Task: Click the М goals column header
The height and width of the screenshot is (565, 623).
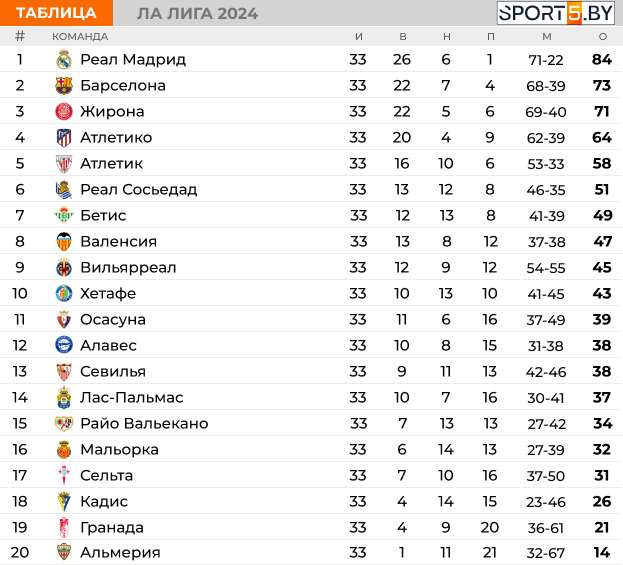Action: [x=546, y=37]
